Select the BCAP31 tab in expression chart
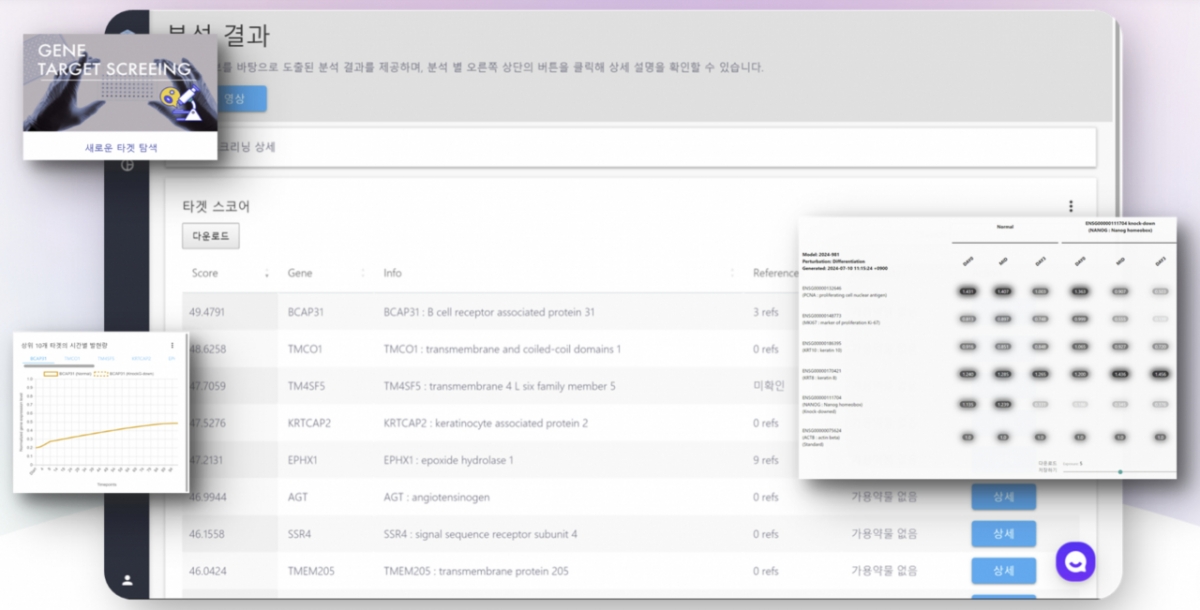1200x610 pixels. (38, 357)
